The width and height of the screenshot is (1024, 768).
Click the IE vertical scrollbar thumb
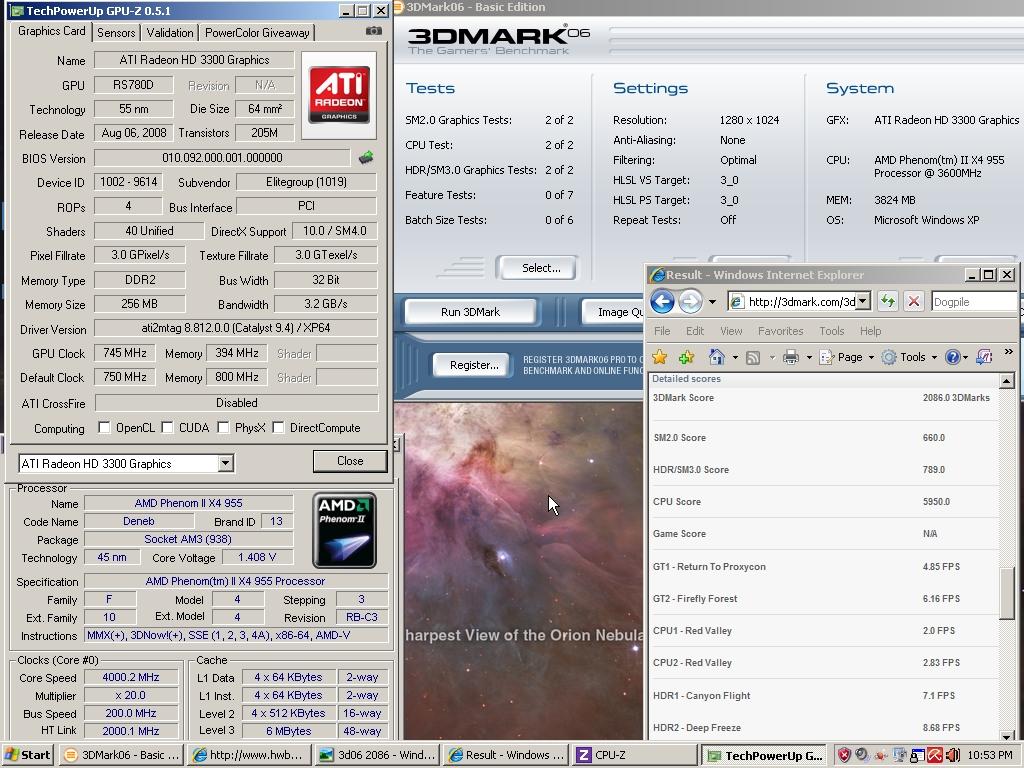point(1006,593)
